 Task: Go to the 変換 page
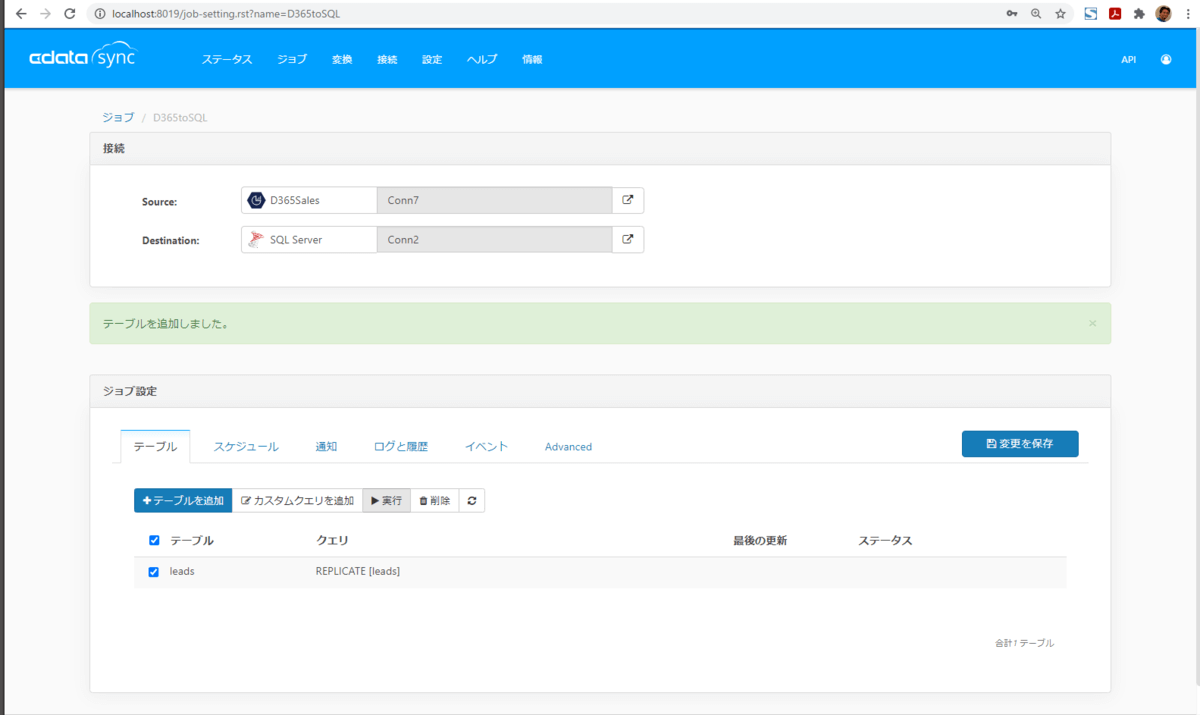(342, 59)
